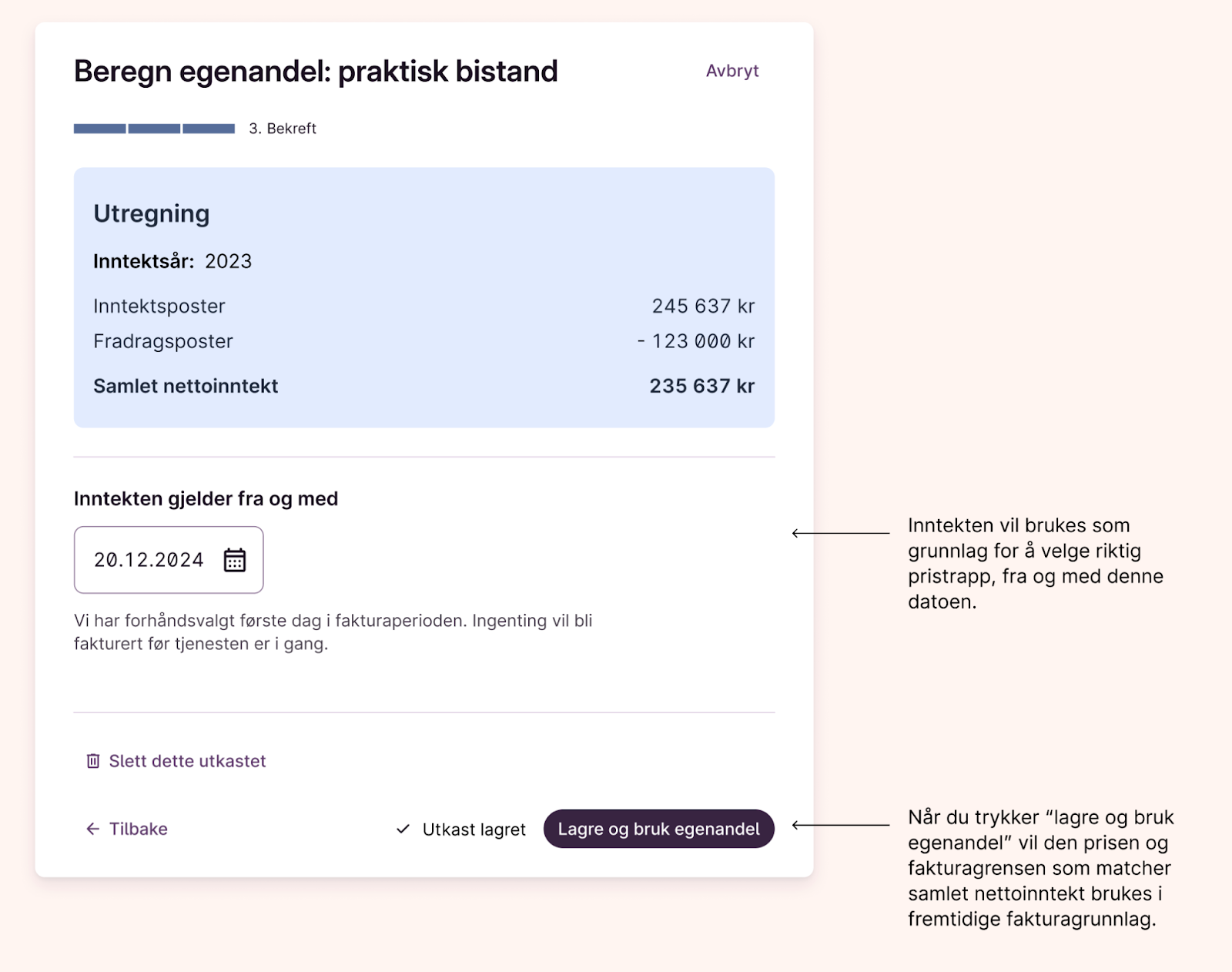
Task: Click the second progress step segment
Action: point(154,129)
